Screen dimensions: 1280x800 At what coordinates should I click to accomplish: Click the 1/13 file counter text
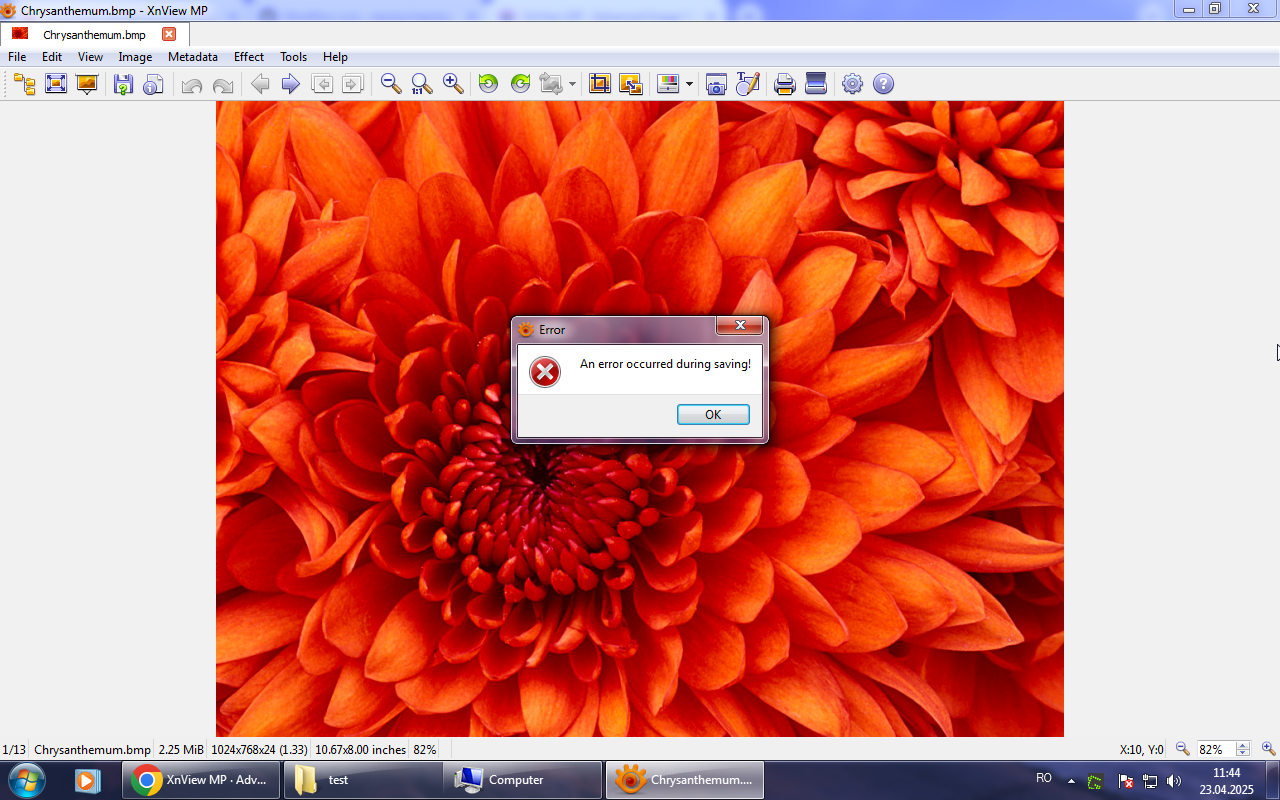point(14,749)
